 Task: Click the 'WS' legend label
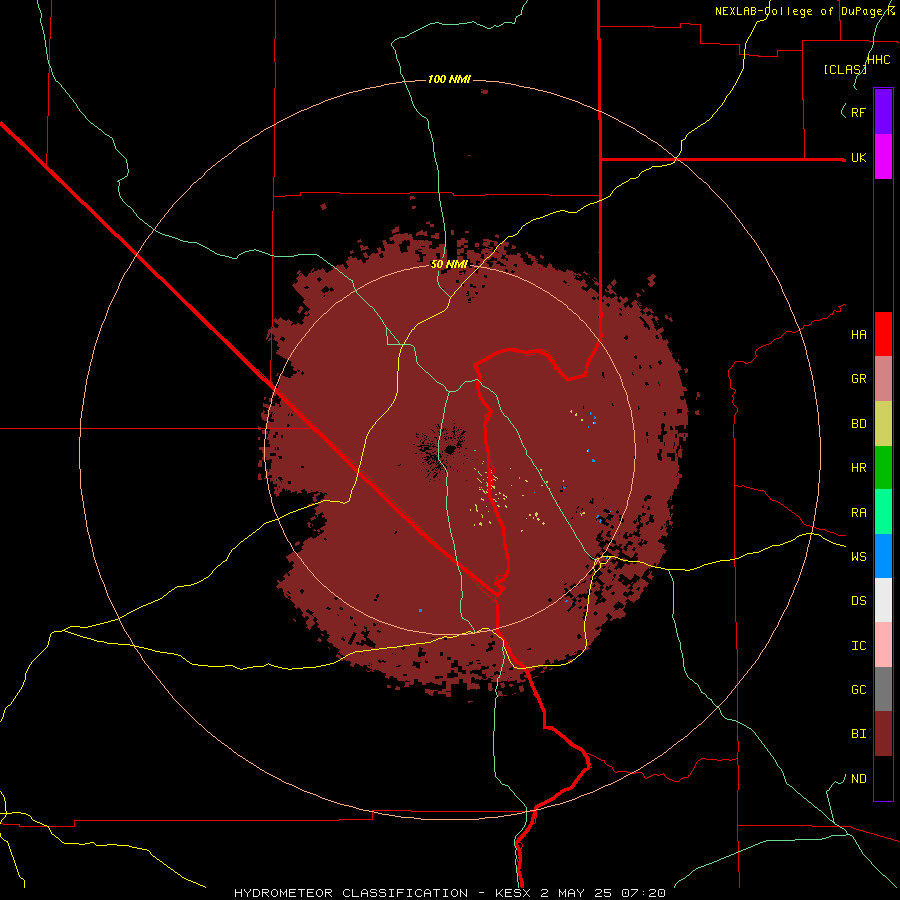point(858,556)
